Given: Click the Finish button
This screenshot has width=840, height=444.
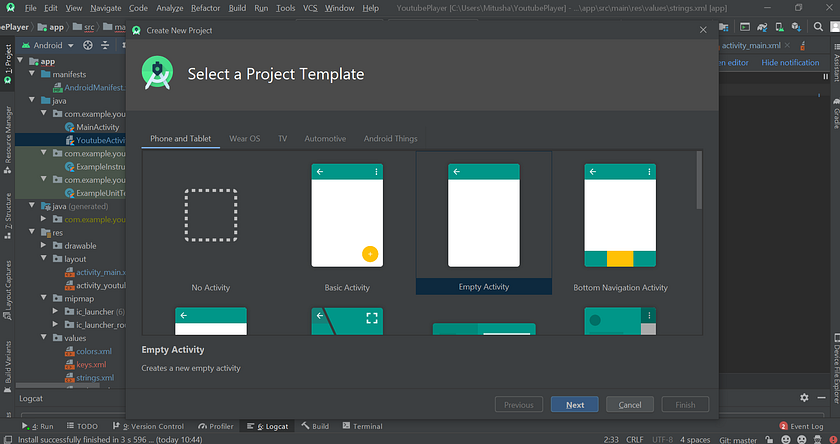Looking at the screenshot, I should click(x=685, y=404).
